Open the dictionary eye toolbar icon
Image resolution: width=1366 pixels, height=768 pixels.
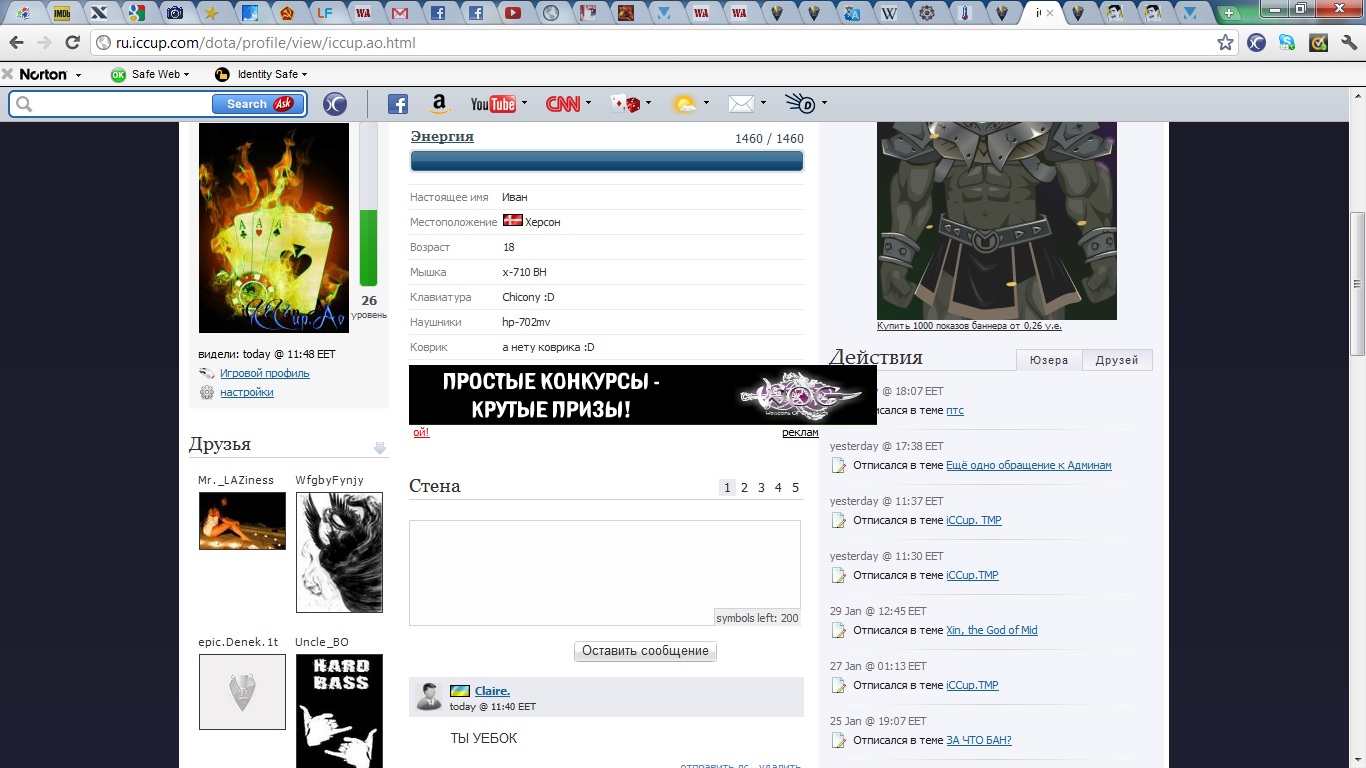tap(800, 104)
